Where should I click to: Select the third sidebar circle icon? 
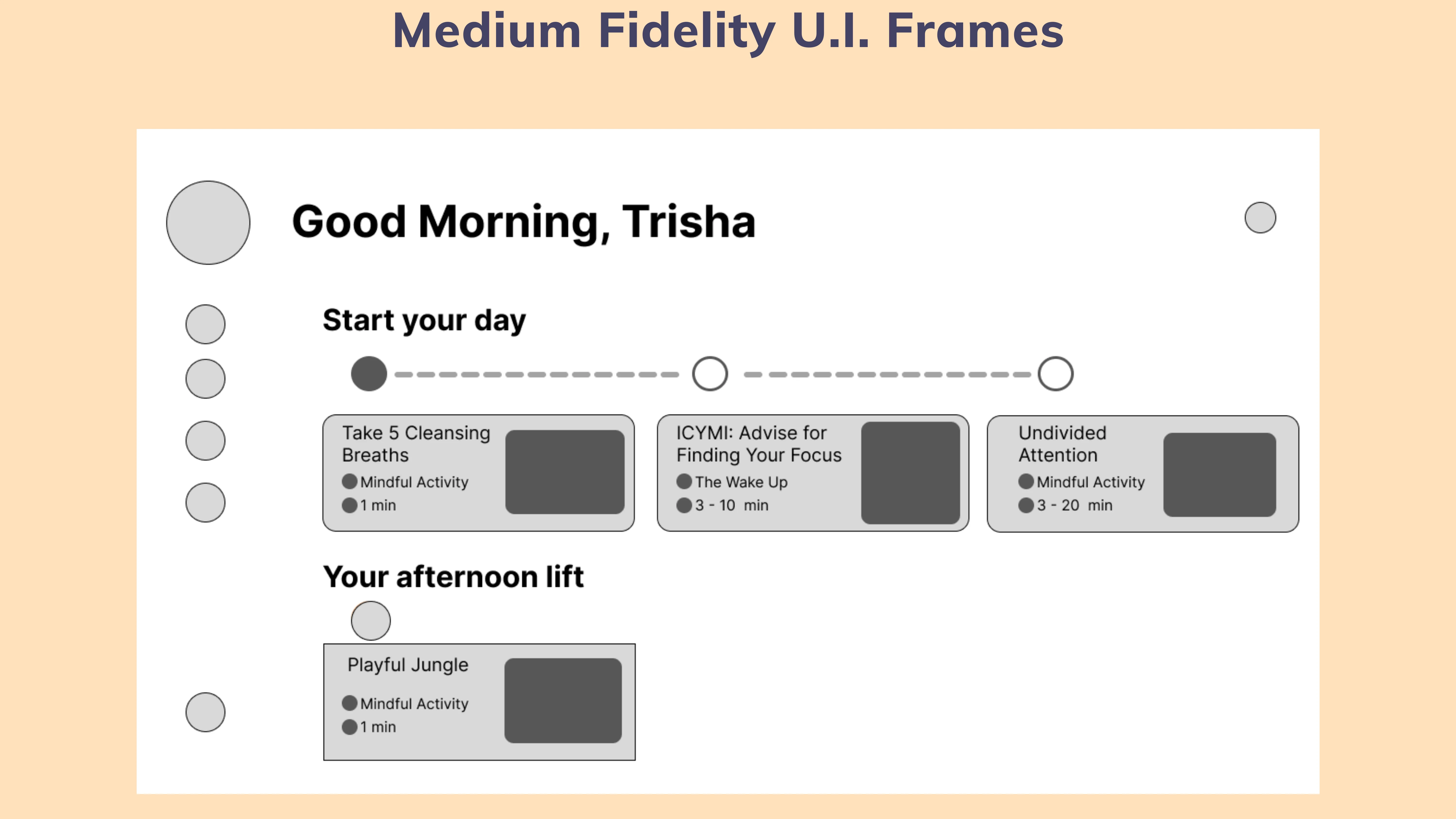pyautogui.click(x=205, y=440)
